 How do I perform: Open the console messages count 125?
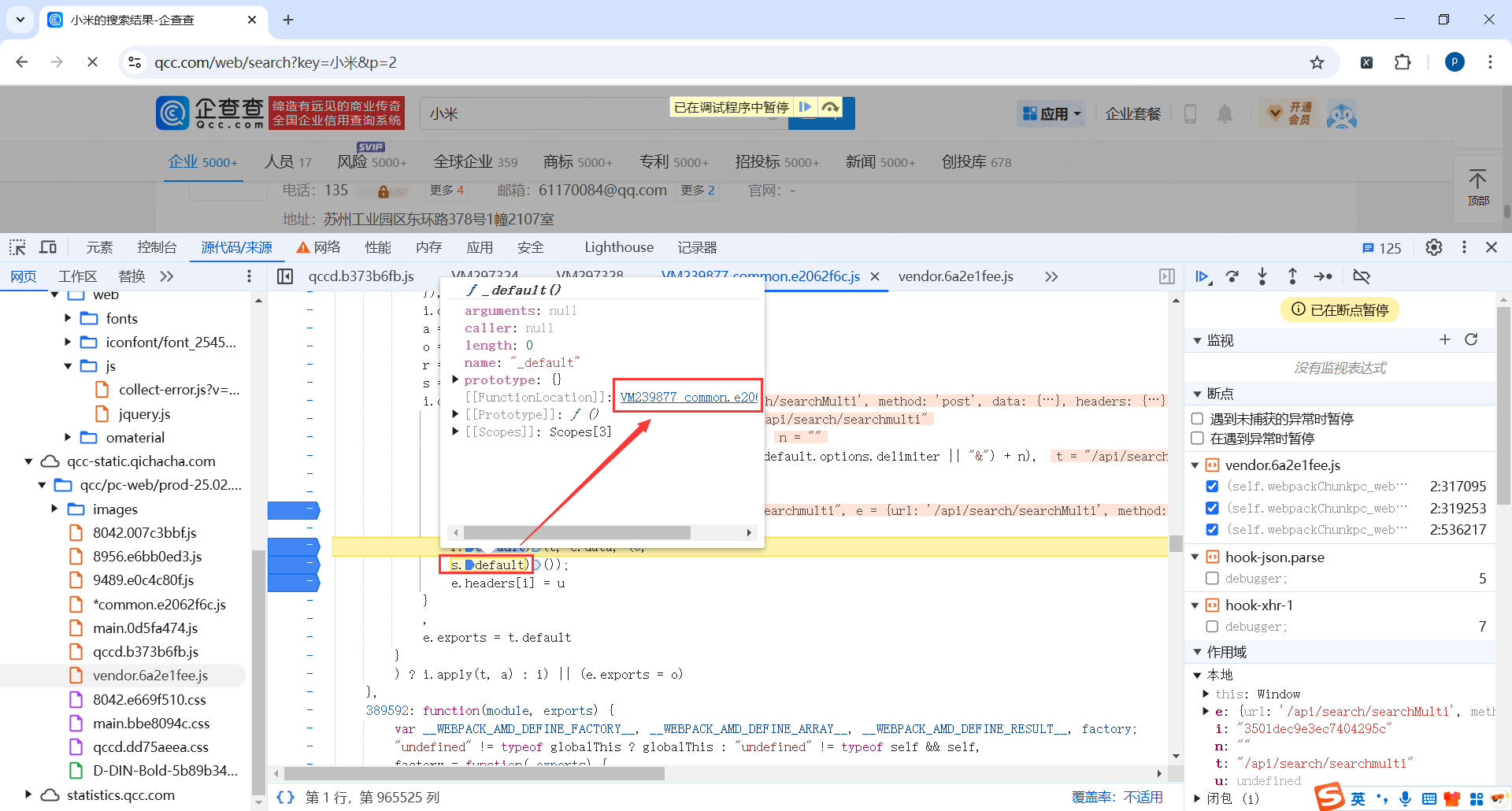pyautogui.click(x=1382, y=248)
